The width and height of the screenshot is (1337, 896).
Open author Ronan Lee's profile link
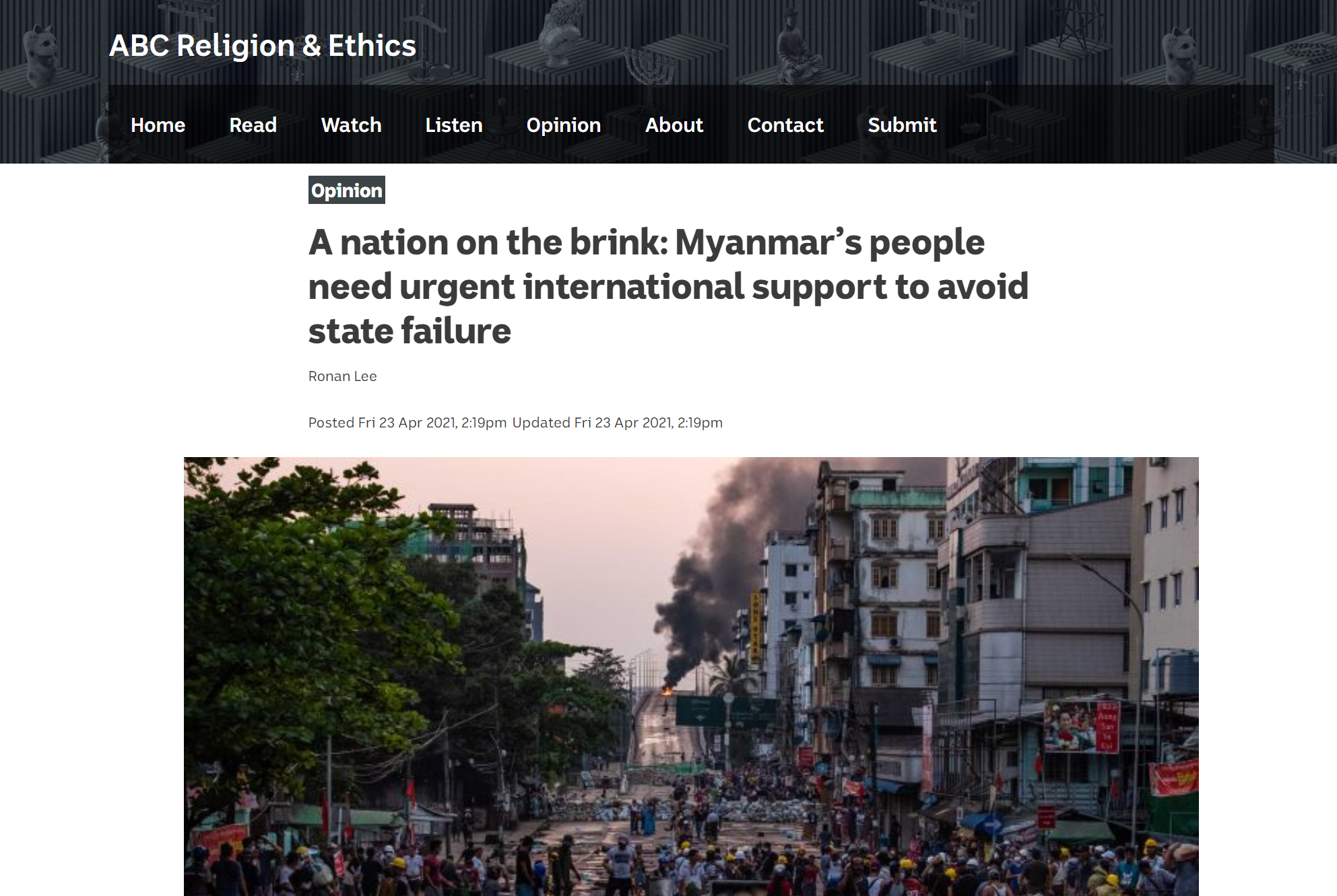pos(342,376)
